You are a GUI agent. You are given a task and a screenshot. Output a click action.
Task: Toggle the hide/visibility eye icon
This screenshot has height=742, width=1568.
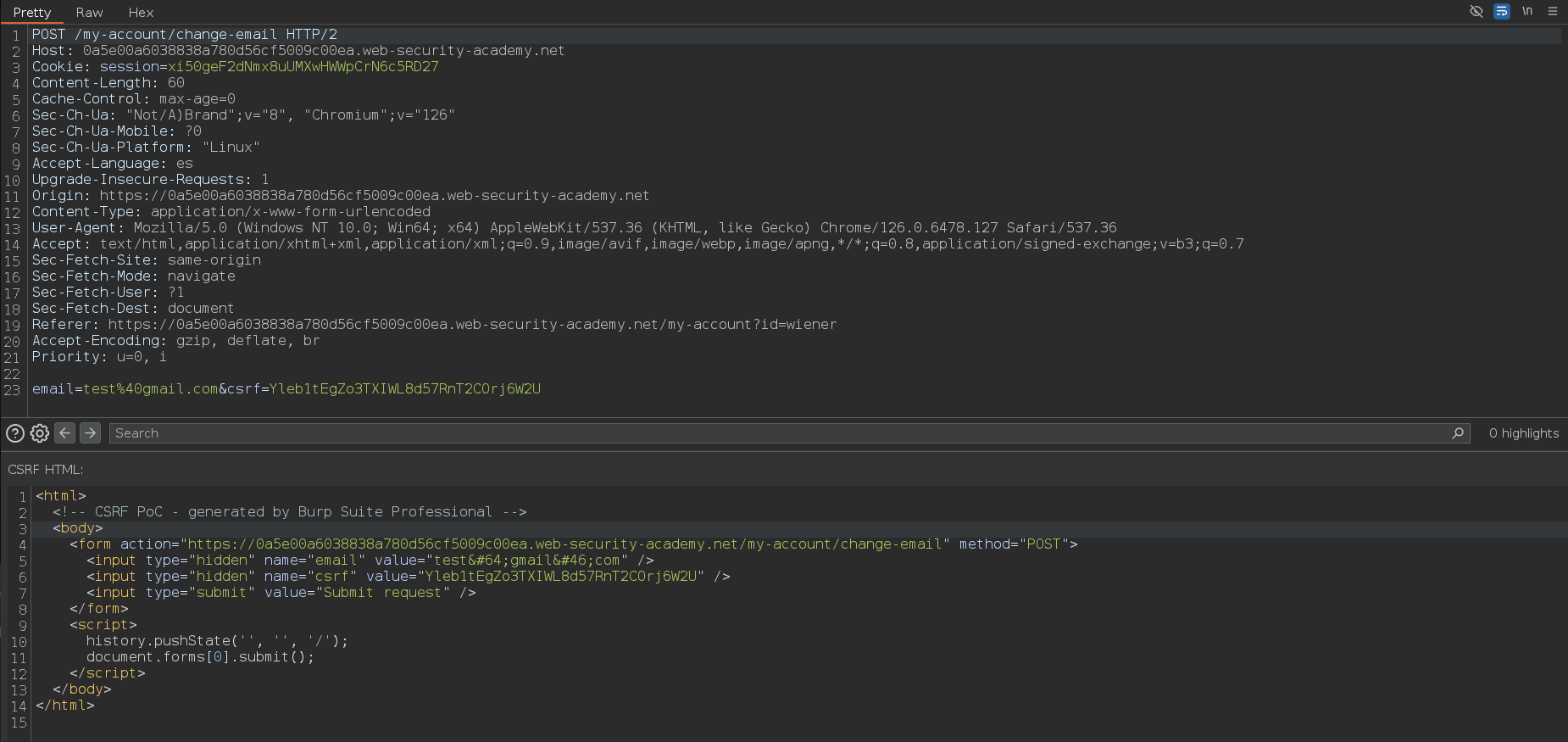click(x=1476, y=11)
